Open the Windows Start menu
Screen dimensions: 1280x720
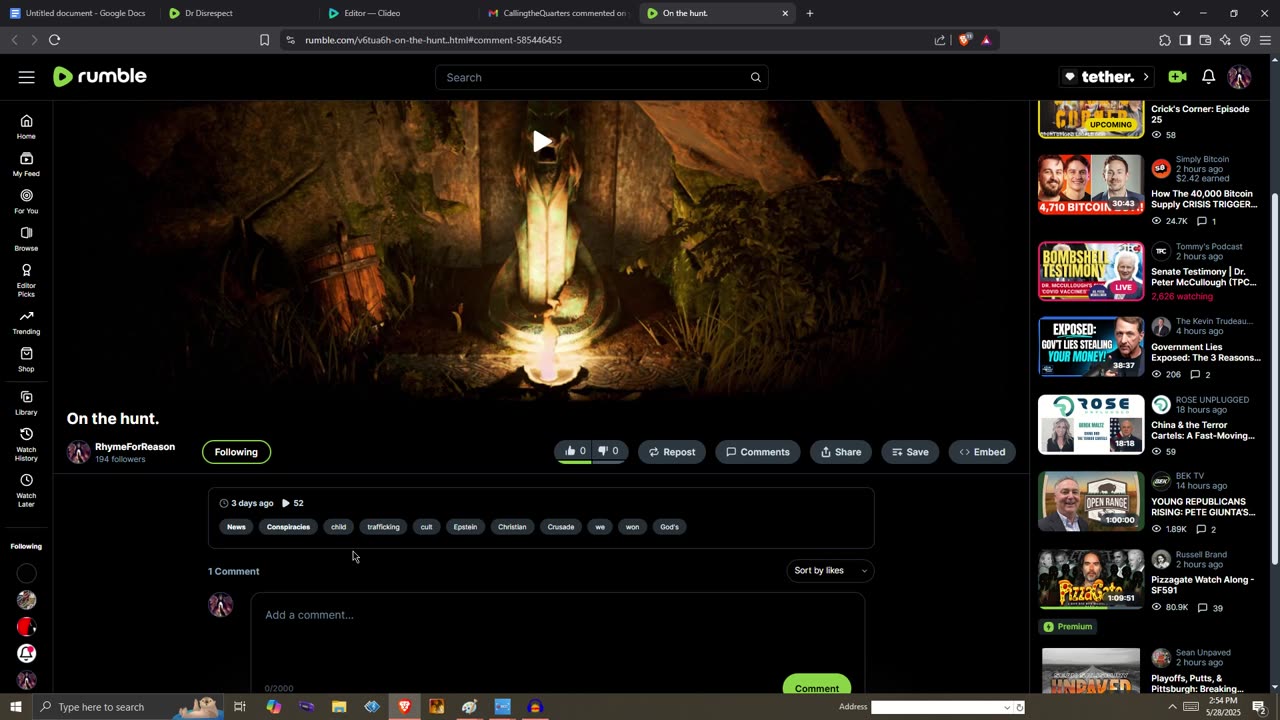click(x=15, y=707)
